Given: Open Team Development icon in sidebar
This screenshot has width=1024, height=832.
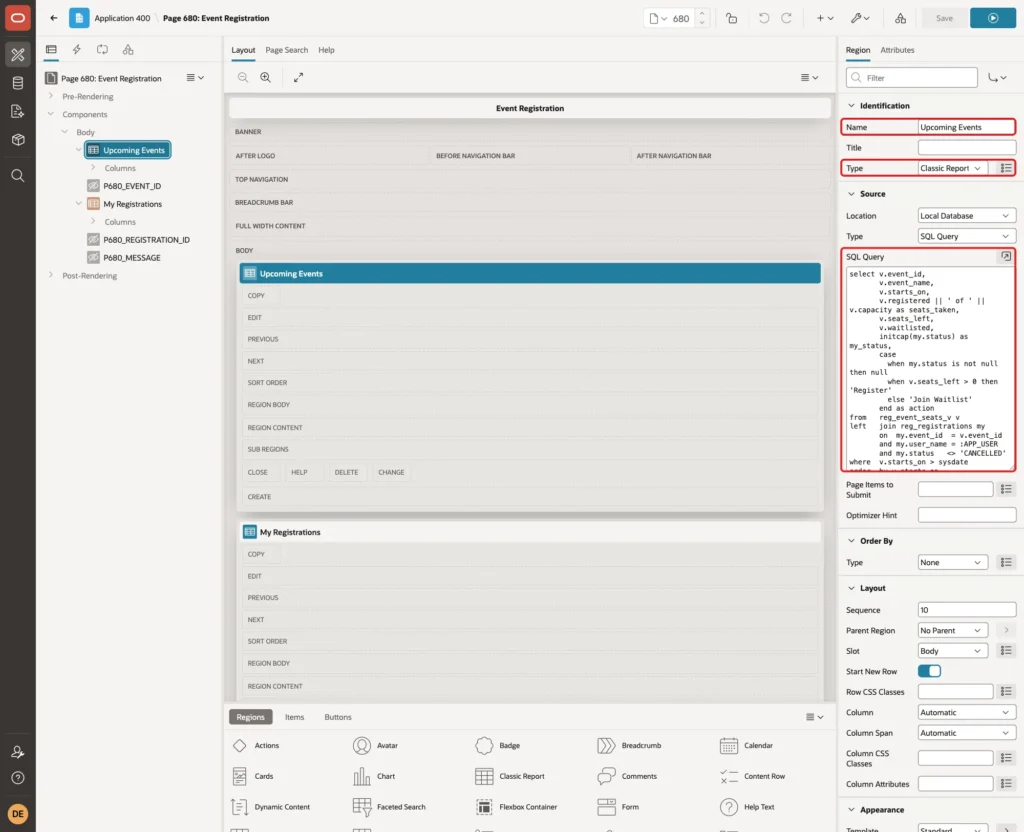Looking at the screenshot, I should point(18,112).
